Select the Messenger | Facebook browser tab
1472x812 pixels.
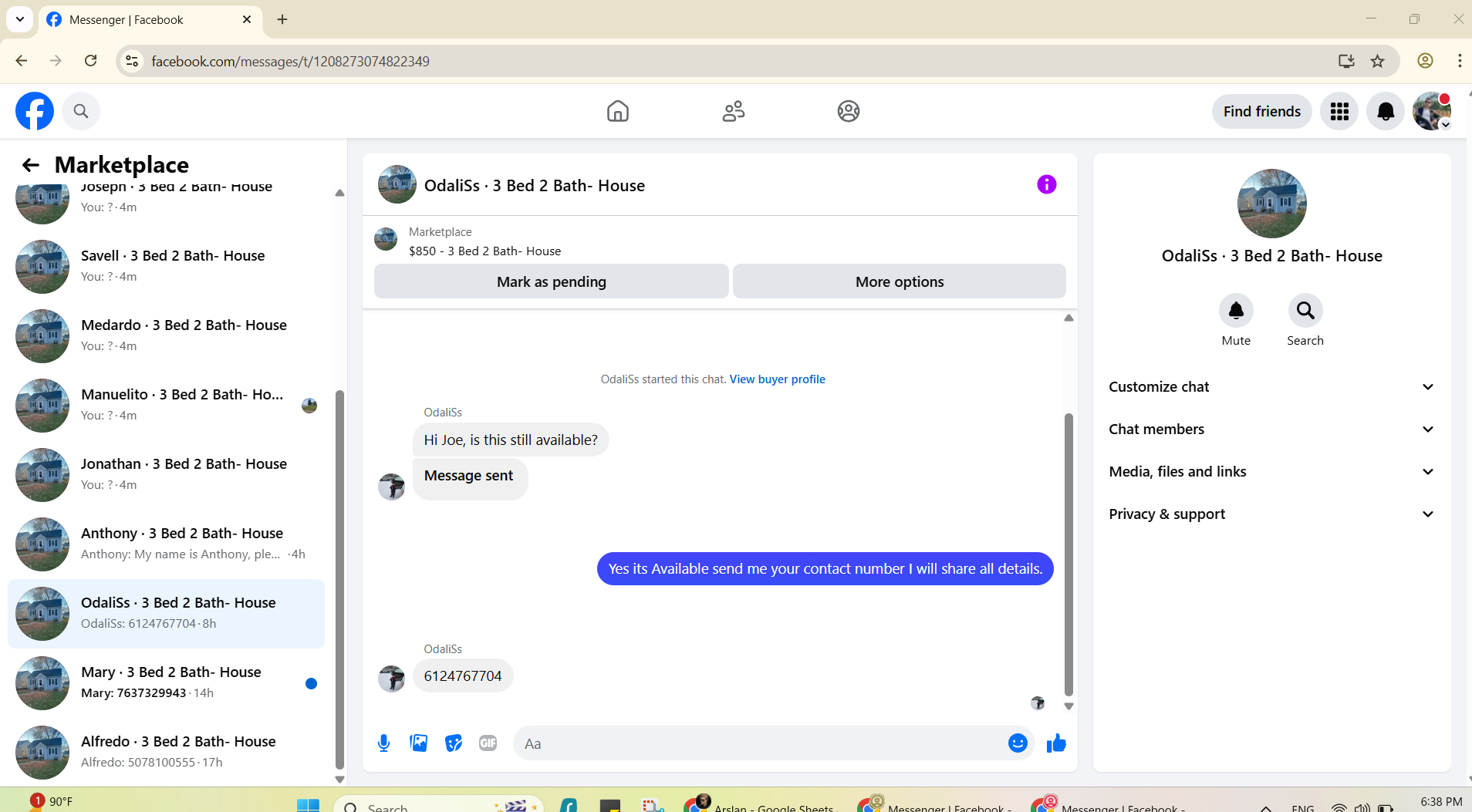pyautogui.click(x=149, y=19)
